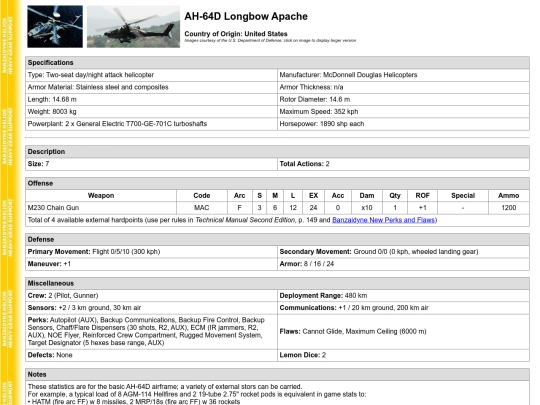Click the Lemon Dice: 2 cell
This screenshot has width=540, height=405.
[x=403, y=355]
